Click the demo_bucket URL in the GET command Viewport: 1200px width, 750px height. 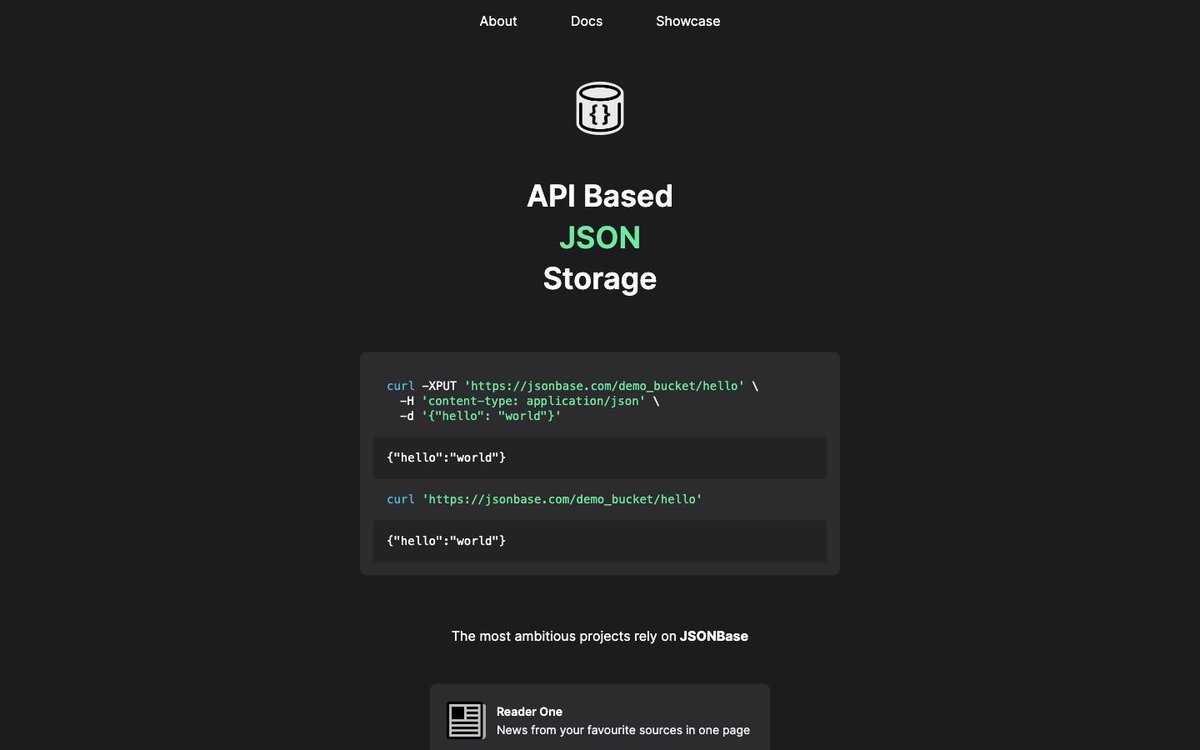click(x=565, y=498)
